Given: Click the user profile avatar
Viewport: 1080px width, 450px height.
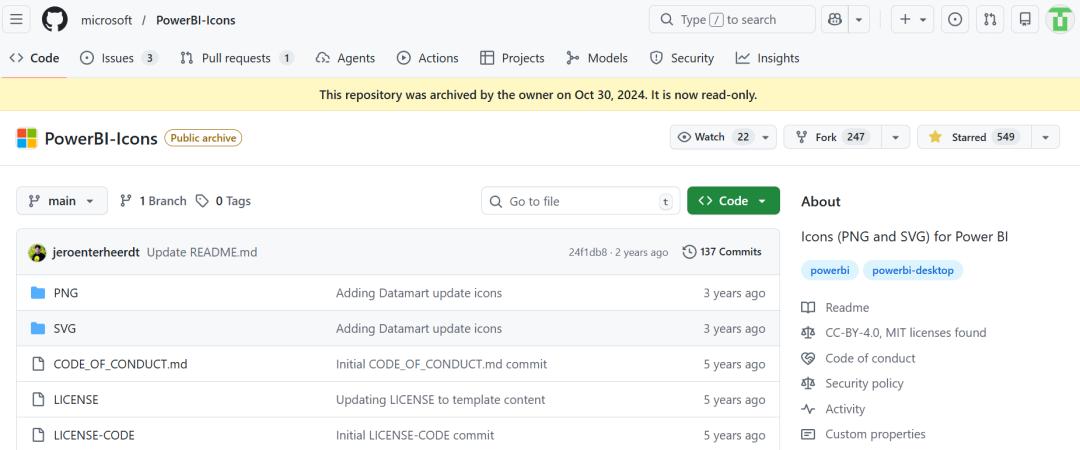Looking at the screenshot, I should [x=1060, y=19].
